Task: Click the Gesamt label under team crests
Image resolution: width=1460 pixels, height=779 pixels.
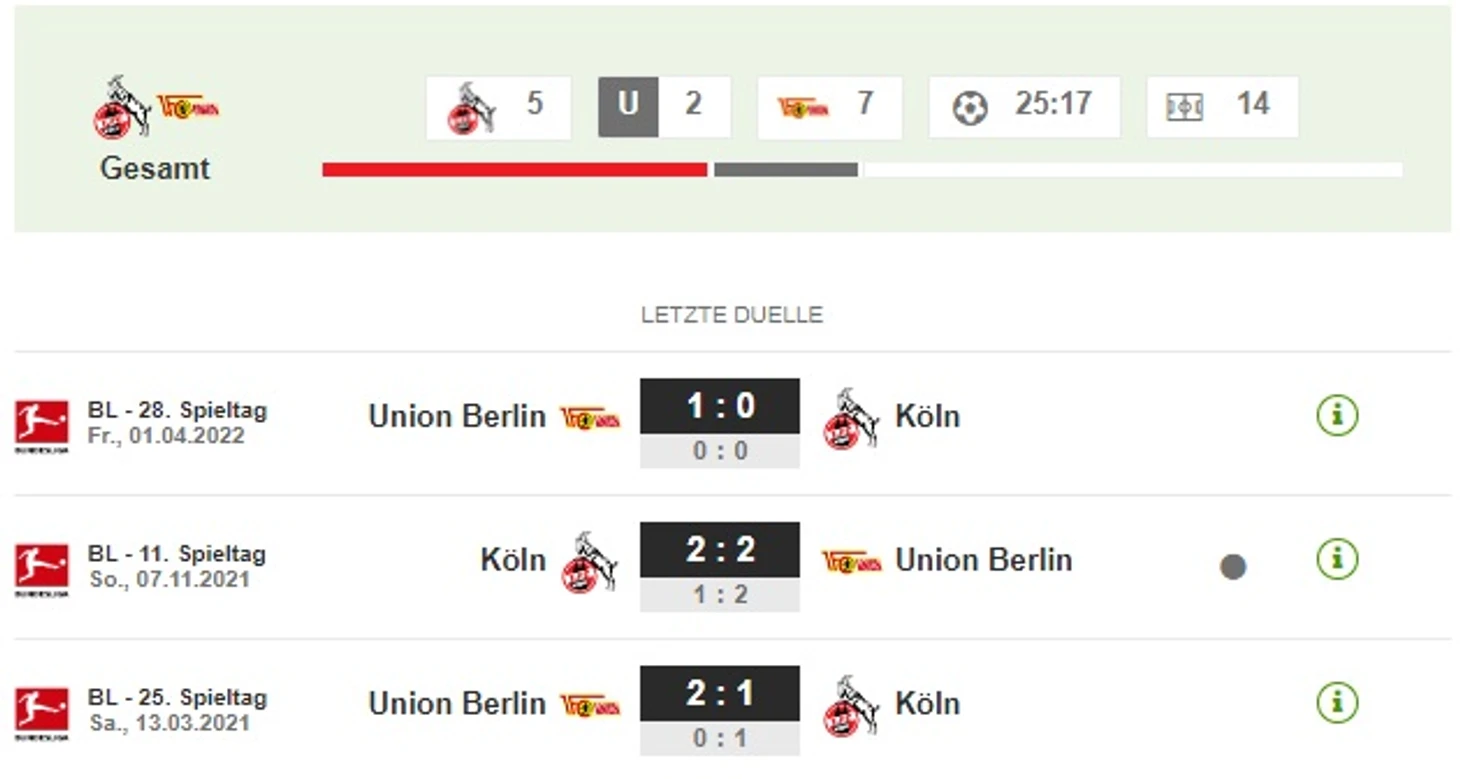Action: (x=155, y=168)
